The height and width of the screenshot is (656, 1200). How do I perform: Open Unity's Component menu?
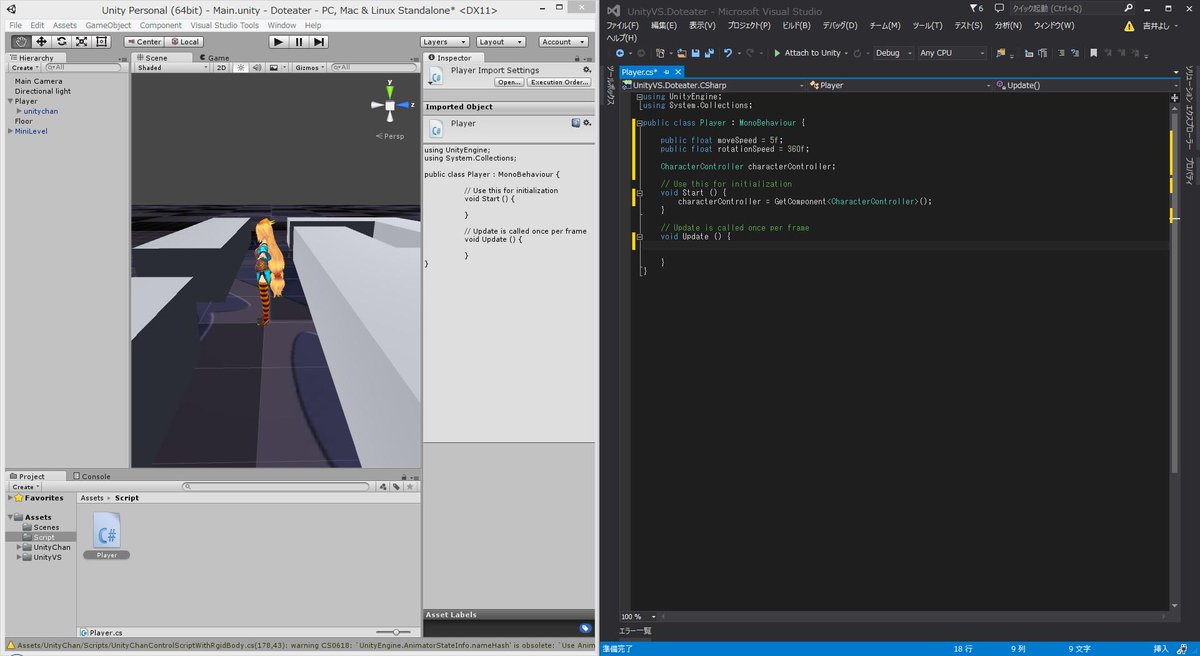tap(161, 25)
